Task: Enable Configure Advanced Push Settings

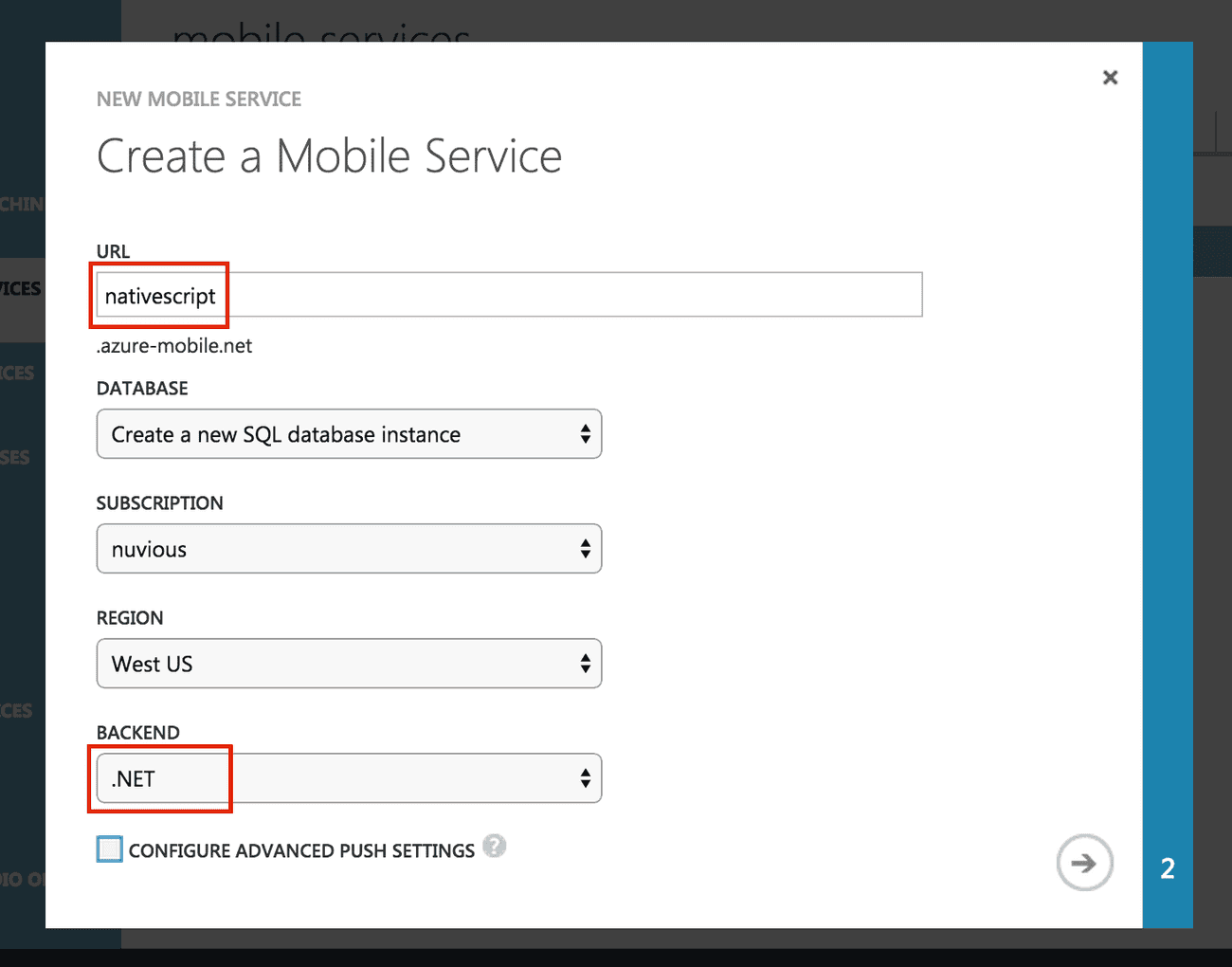Action: [x=109, y=848]
